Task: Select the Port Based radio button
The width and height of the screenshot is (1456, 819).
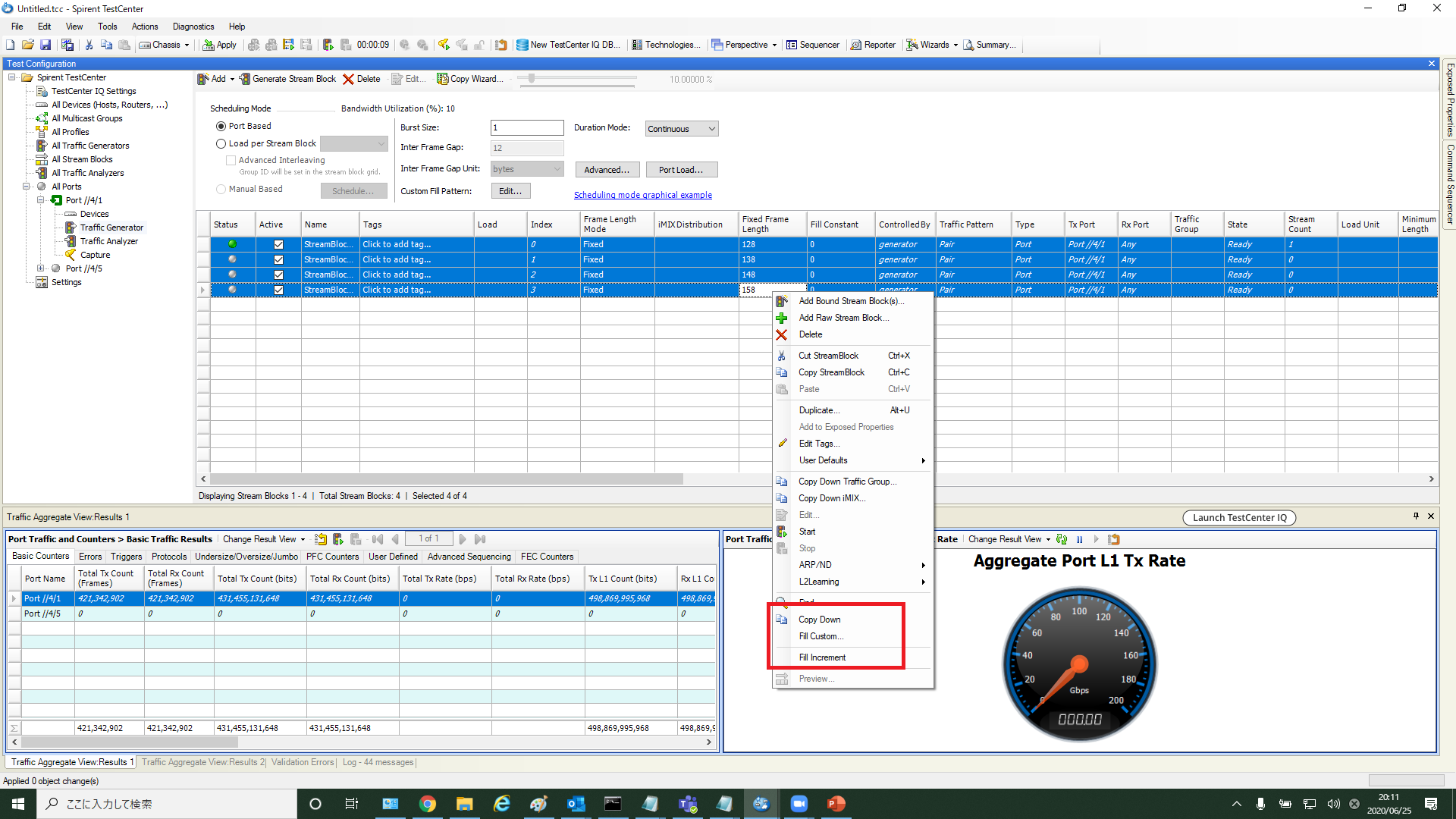Action: [x=221, y=127]
